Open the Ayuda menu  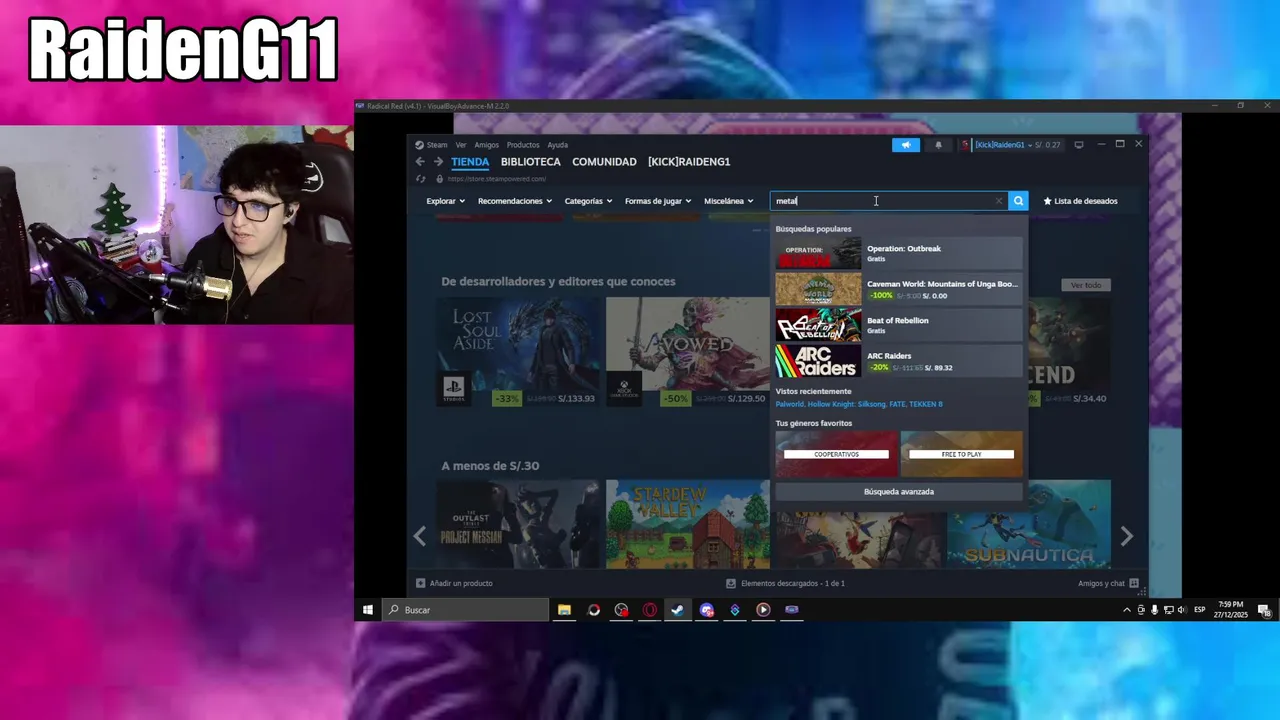(x=558, y=145)
